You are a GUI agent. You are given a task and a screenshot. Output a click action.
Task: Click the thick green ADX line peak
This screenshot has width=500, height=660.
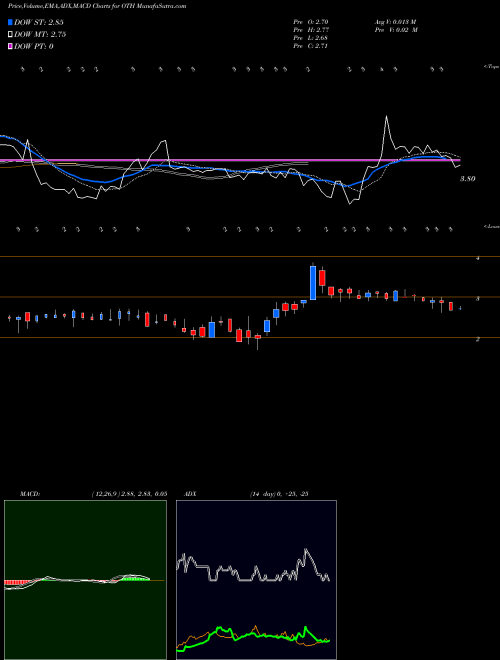coord(306,628)
